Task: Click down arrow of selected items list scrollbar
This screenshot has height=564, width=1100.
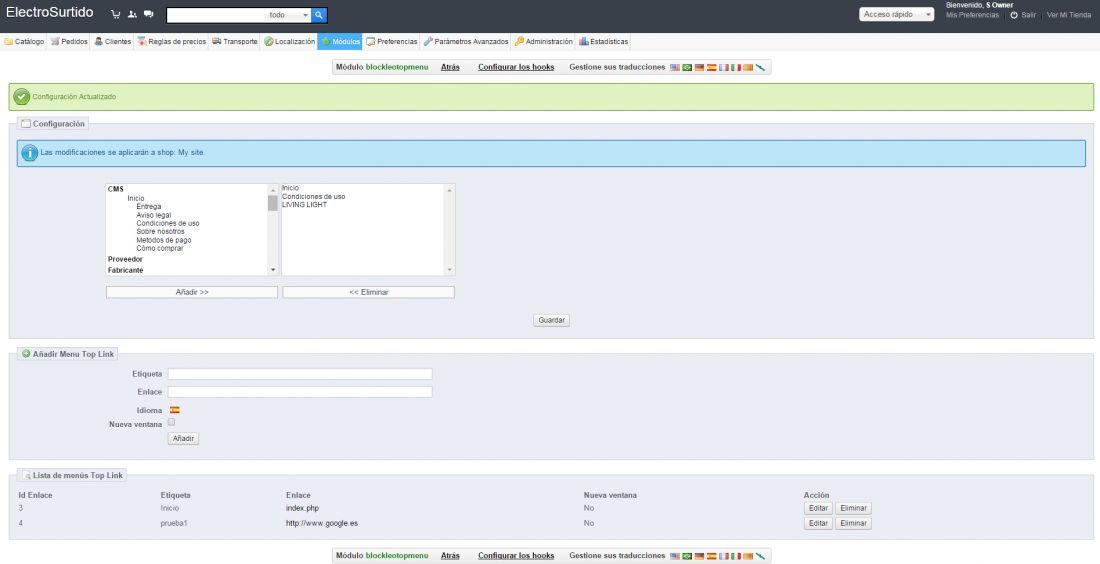Action: (x=450, y=270)
